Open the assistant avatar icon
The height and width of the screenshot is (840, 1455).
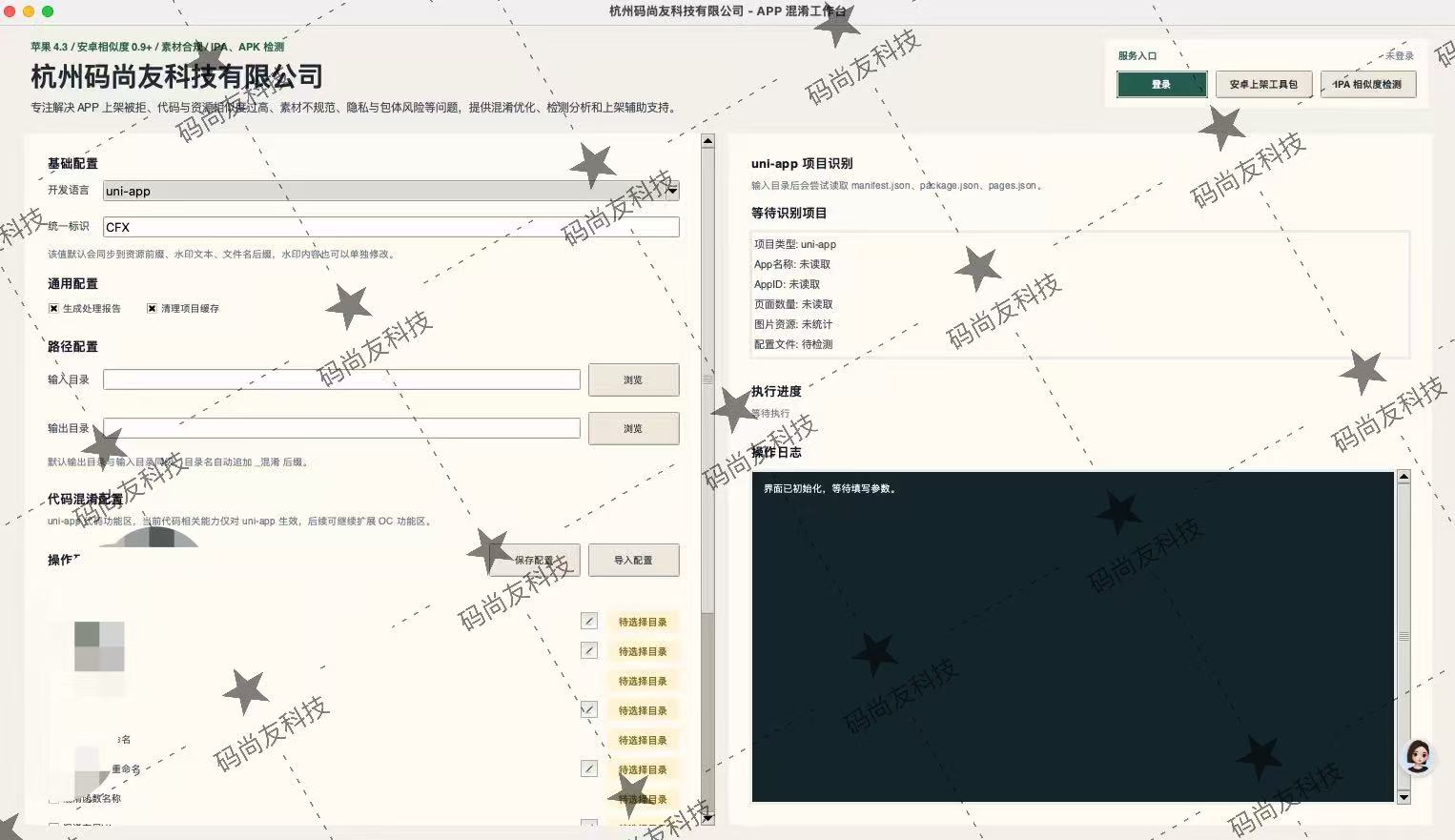pos(1418,756)
